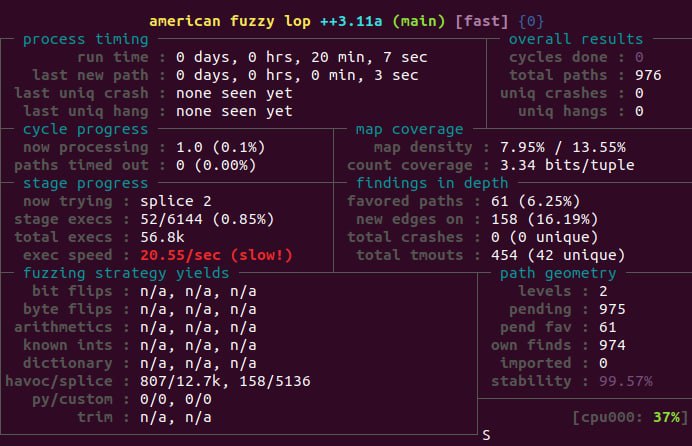The image size is (692, 446).
Task: Click the trim 'n/a, n/a' value
Action: (176, 418)
